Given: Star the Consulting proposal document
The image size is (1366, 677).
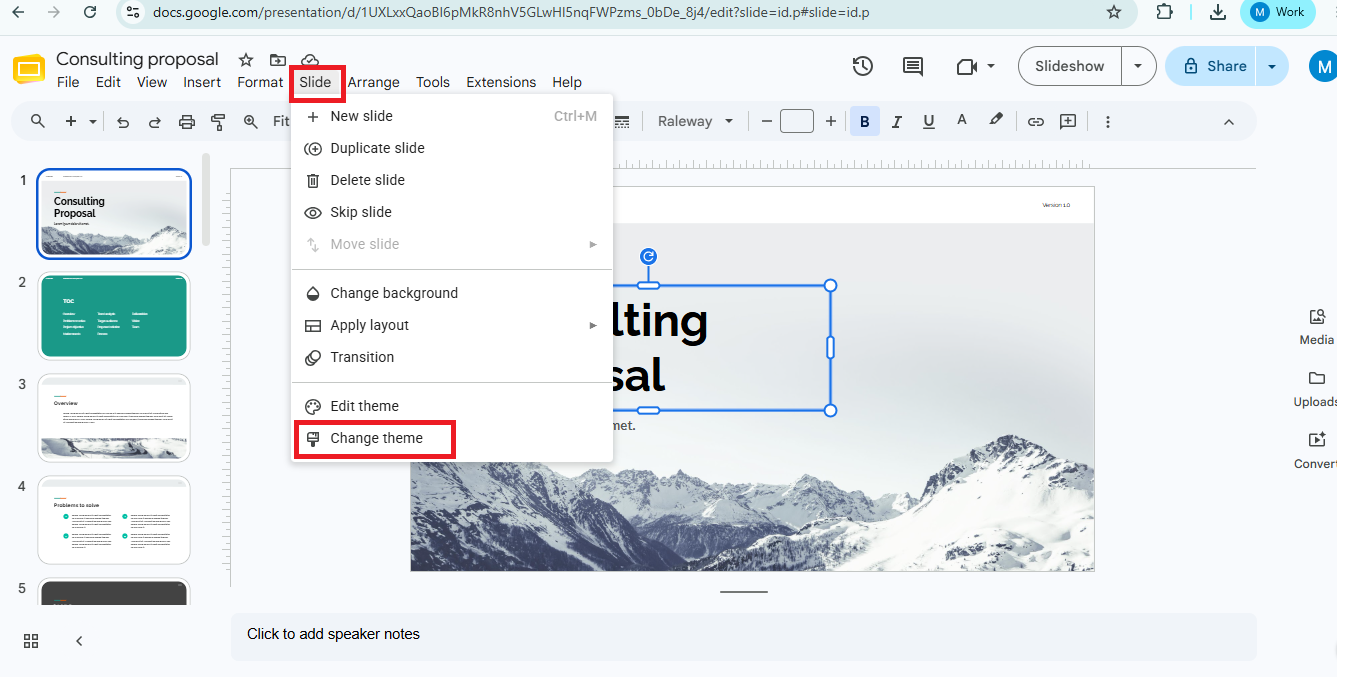Looking at the screenshot, I should click(x=246, y=60).
